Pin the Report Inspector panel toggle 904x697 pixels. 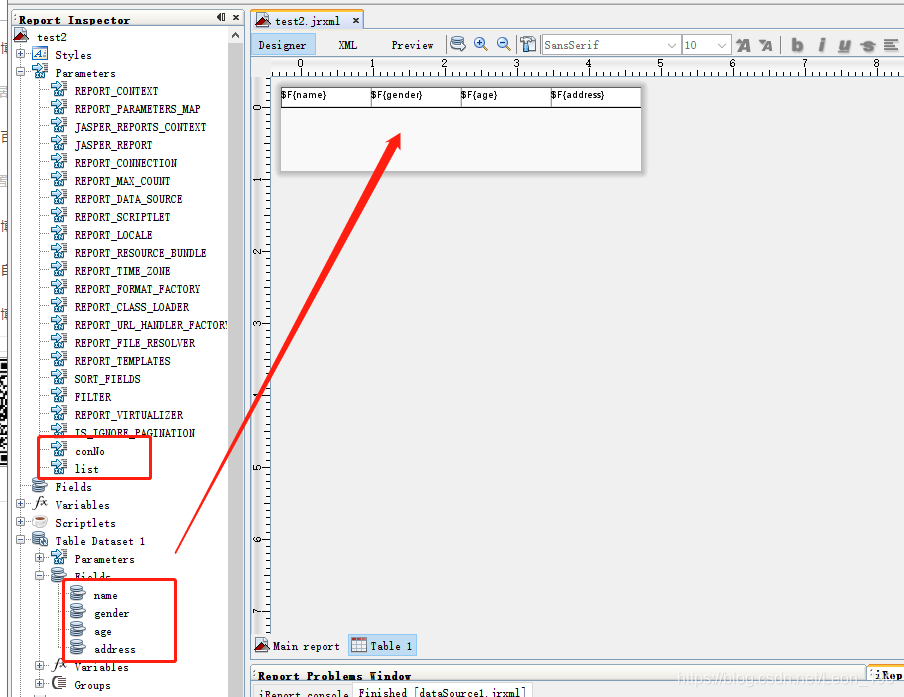point(221,17)
